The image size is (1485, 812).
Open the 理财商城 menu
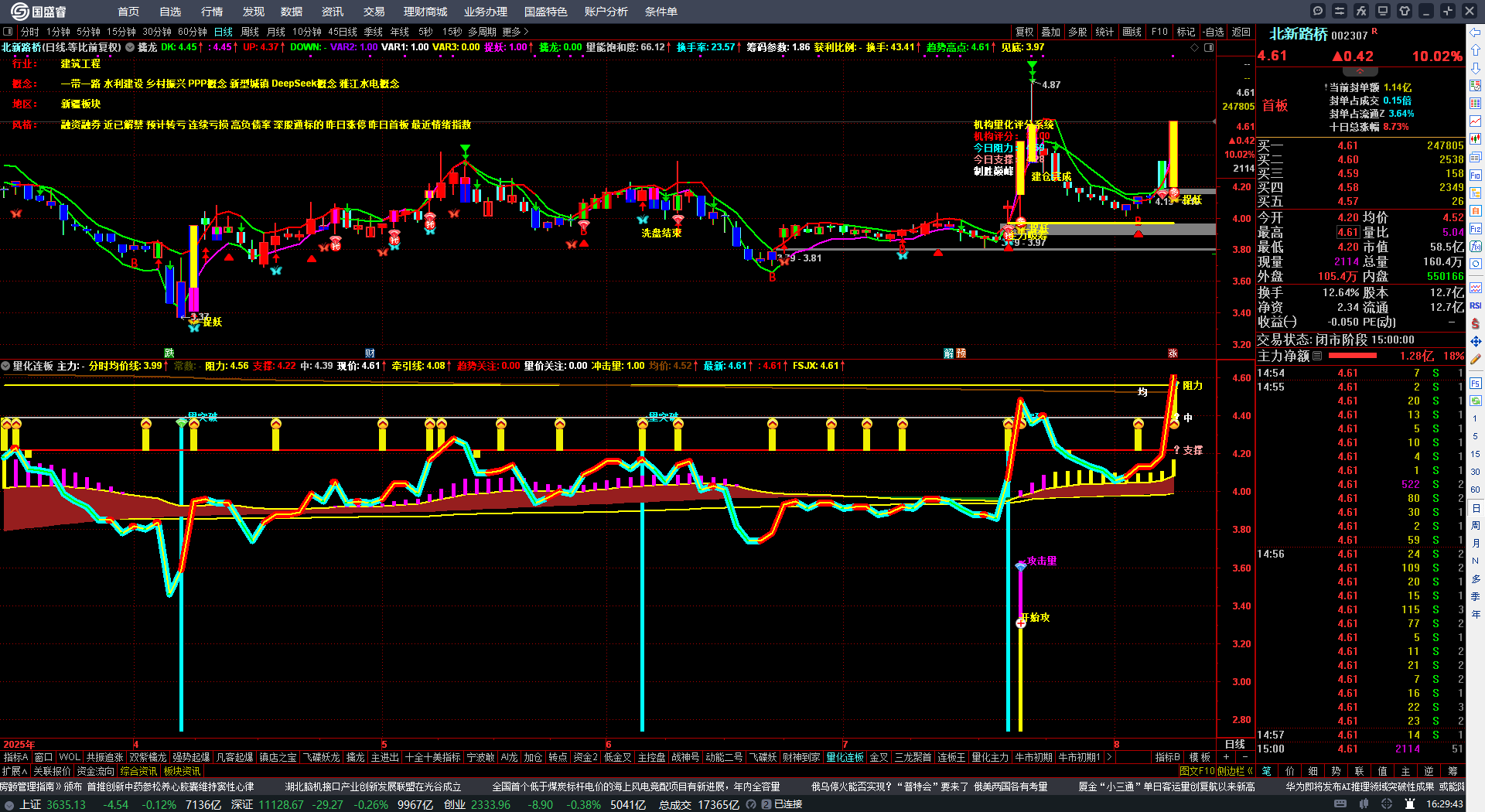click(425, 12)
